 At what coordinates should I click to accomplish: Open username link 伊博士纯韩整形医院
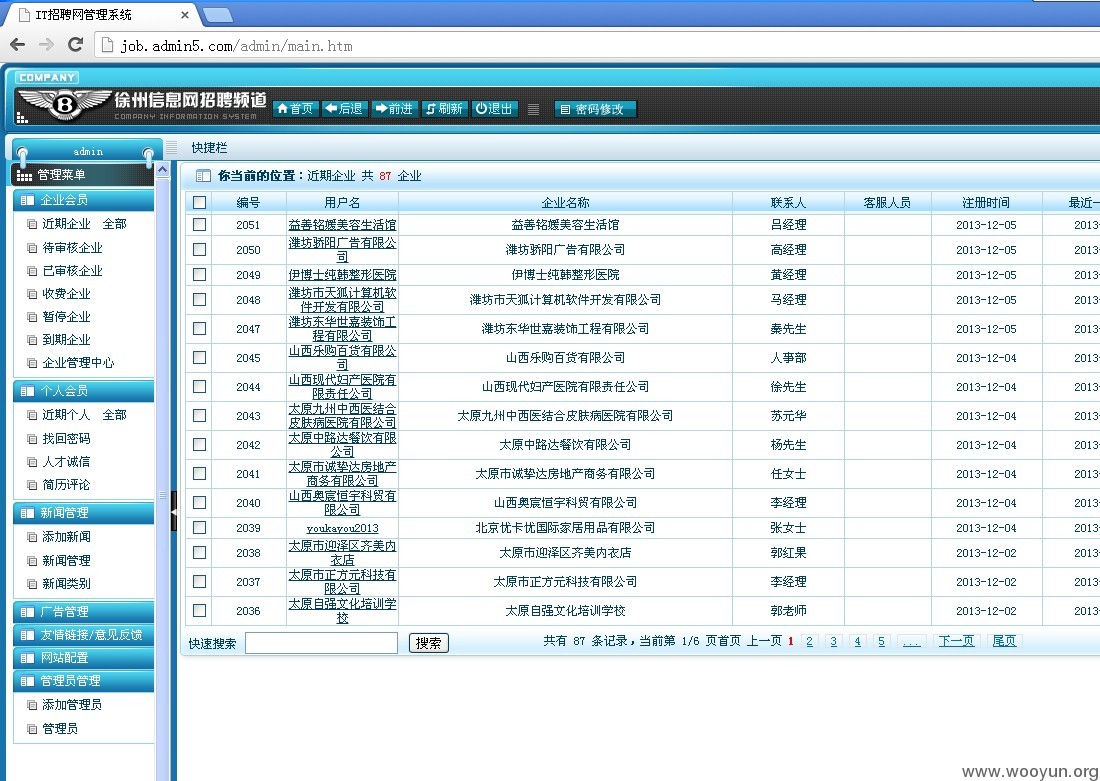coord(342,274)
